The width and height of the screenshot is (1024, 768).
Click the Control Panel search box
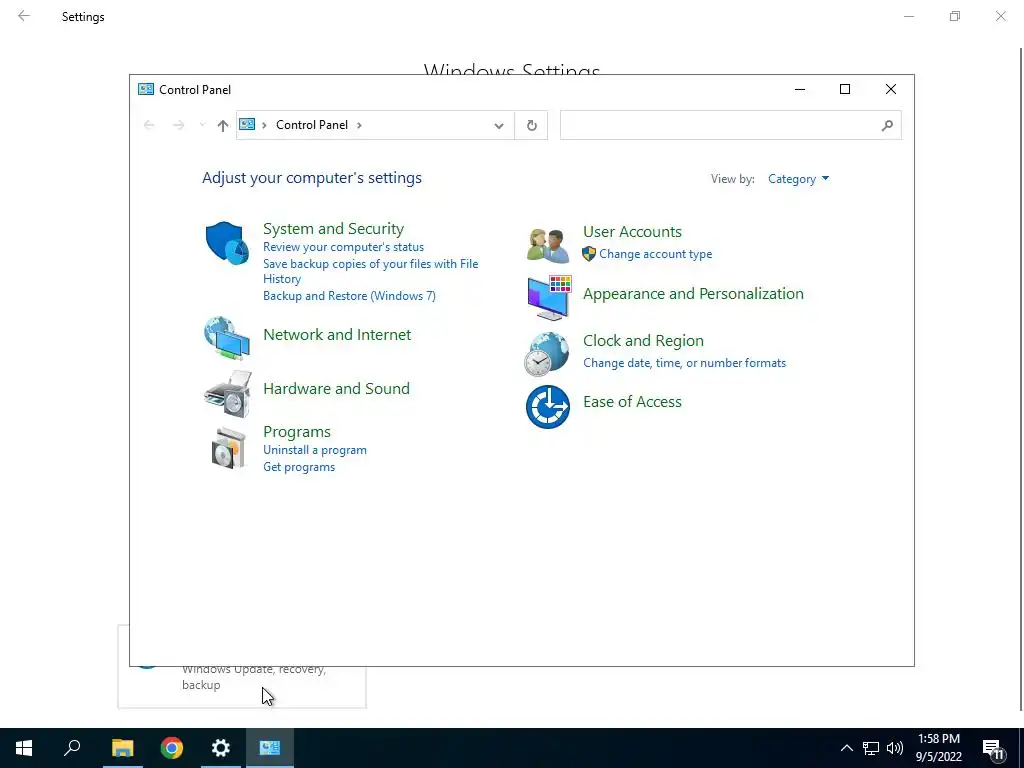[730, 125]
